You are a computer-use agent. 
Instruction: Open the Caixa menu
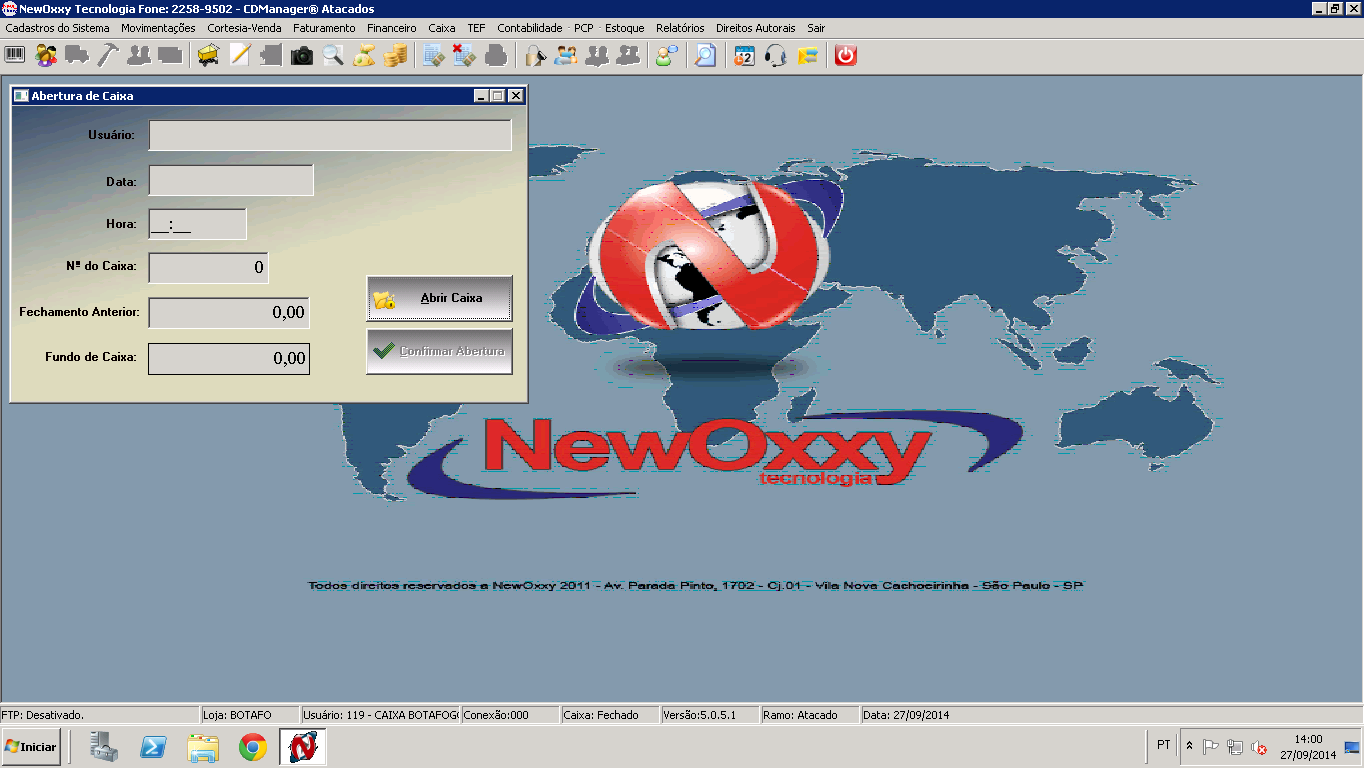pos(442,28)
